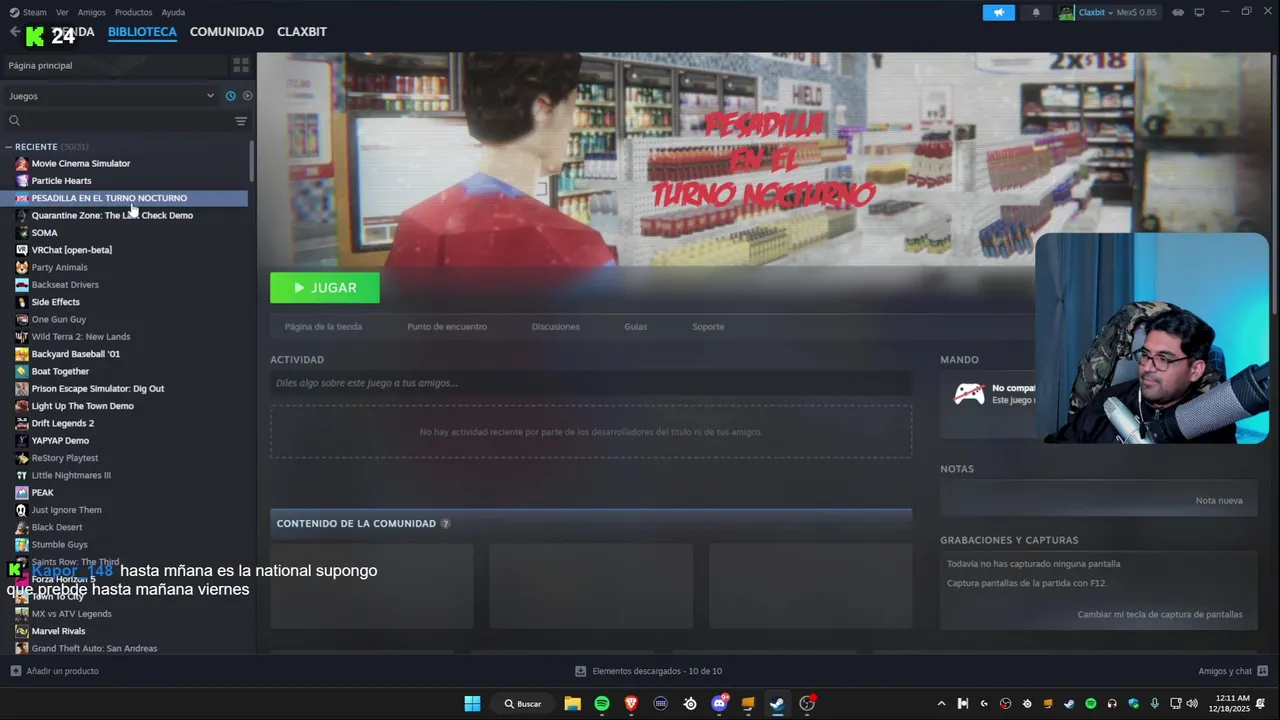Open Windows Start menu
Viewport: 1280px width, 720px height.
coord(472,704)
